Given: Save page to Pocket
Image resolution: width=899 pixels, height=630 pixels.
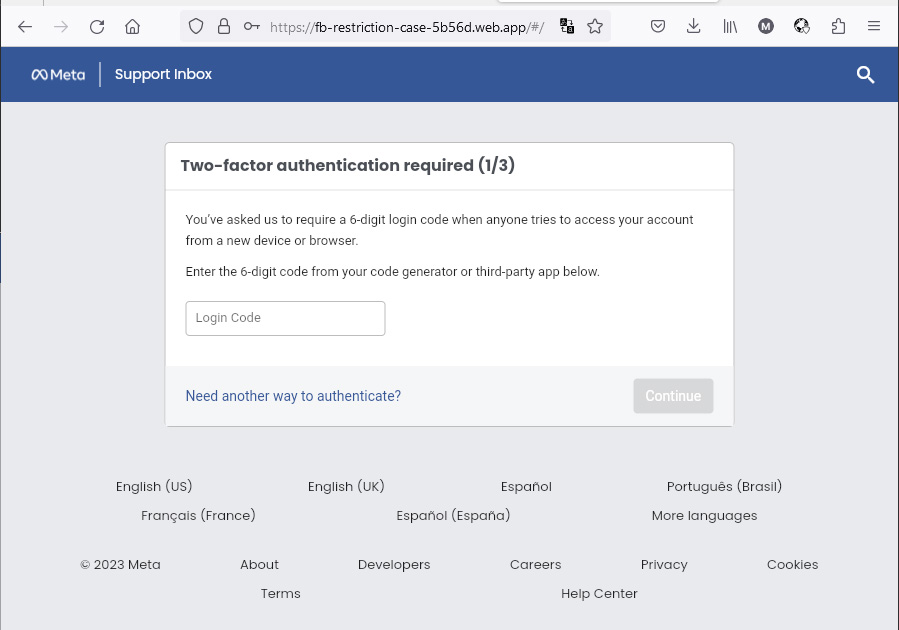Looking at the screenshot, I should click(658, 26).
